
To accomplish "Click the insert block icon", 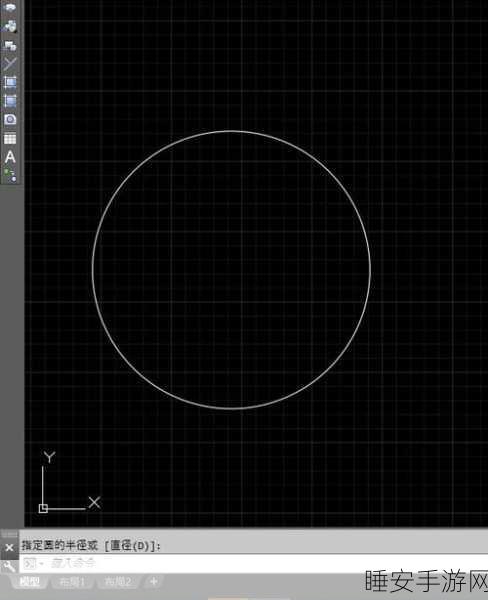I will [x=10, y=27].
